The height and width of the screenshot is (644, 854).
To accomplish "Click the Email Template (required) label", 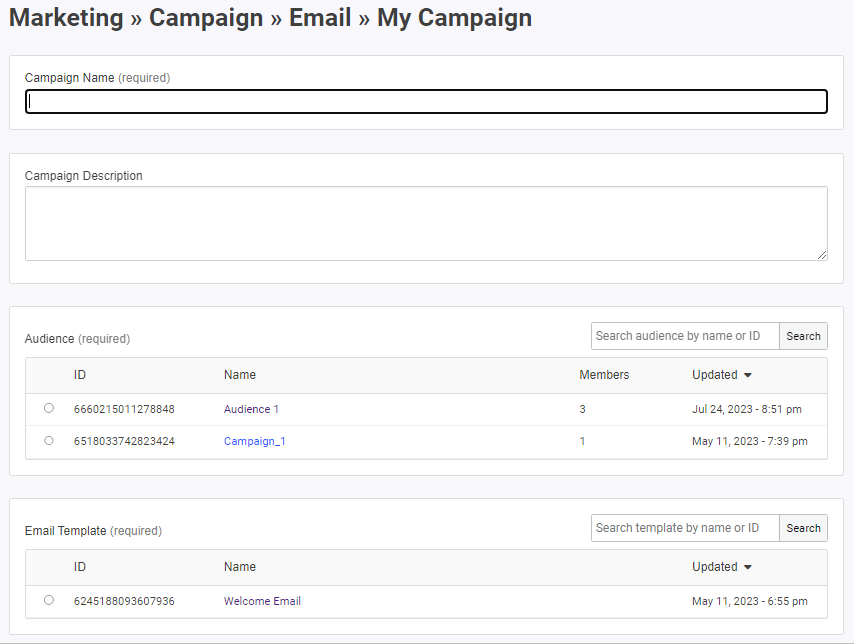I will pyautogui.click(x=93, y=531).
